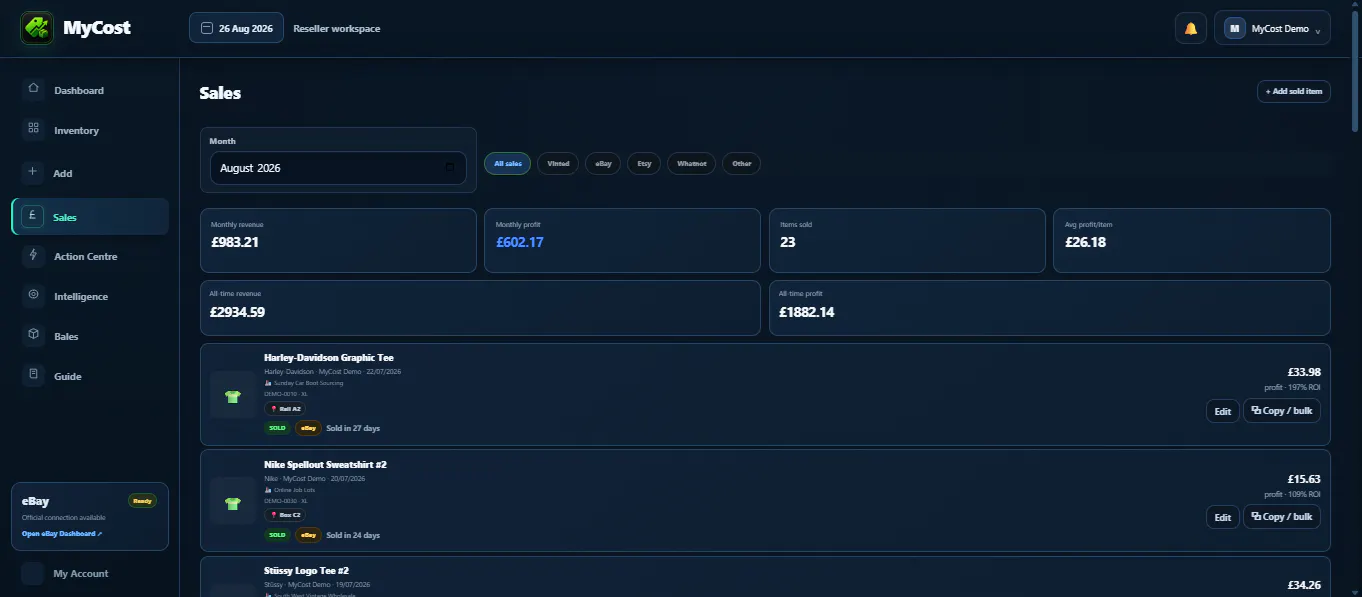Viewport: 1362px width, 597px height.
Task: Open the August 2026 month field
Action: tap(338, 168)
